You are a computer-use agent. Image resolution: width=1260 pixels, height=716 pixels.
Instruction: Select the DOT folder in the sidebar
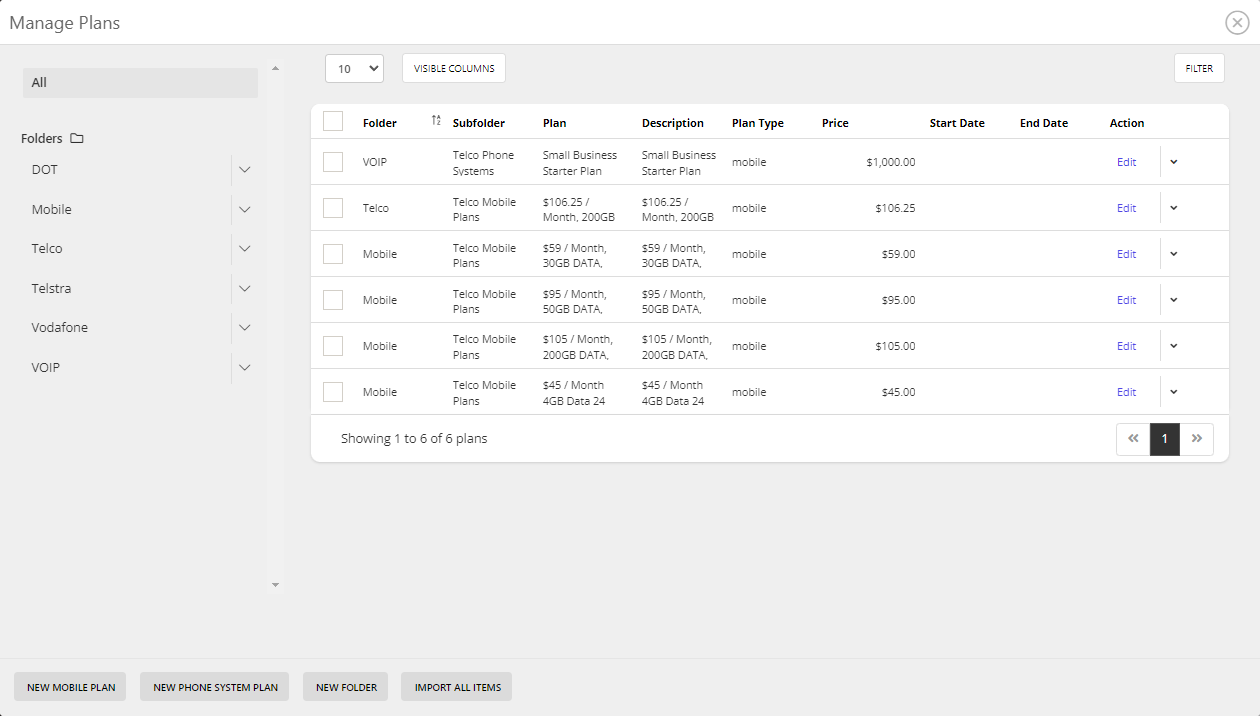click(x=45, y=170)
